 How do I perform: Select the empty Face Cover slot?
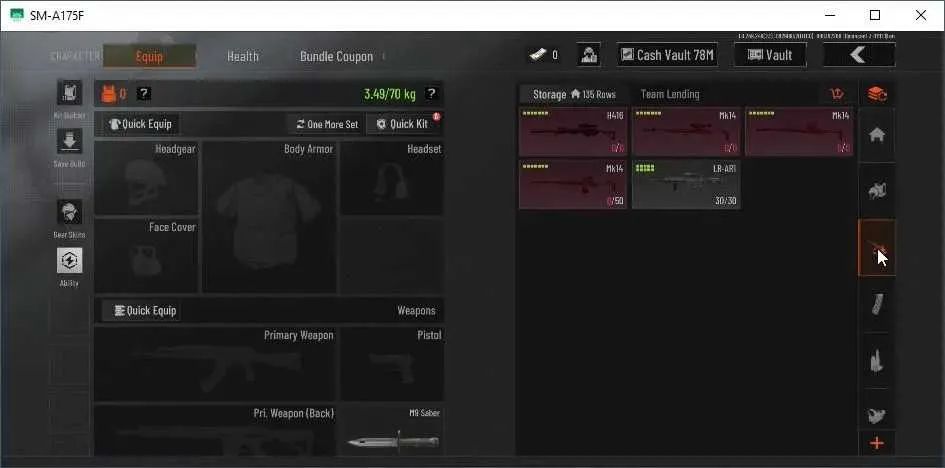146,255
